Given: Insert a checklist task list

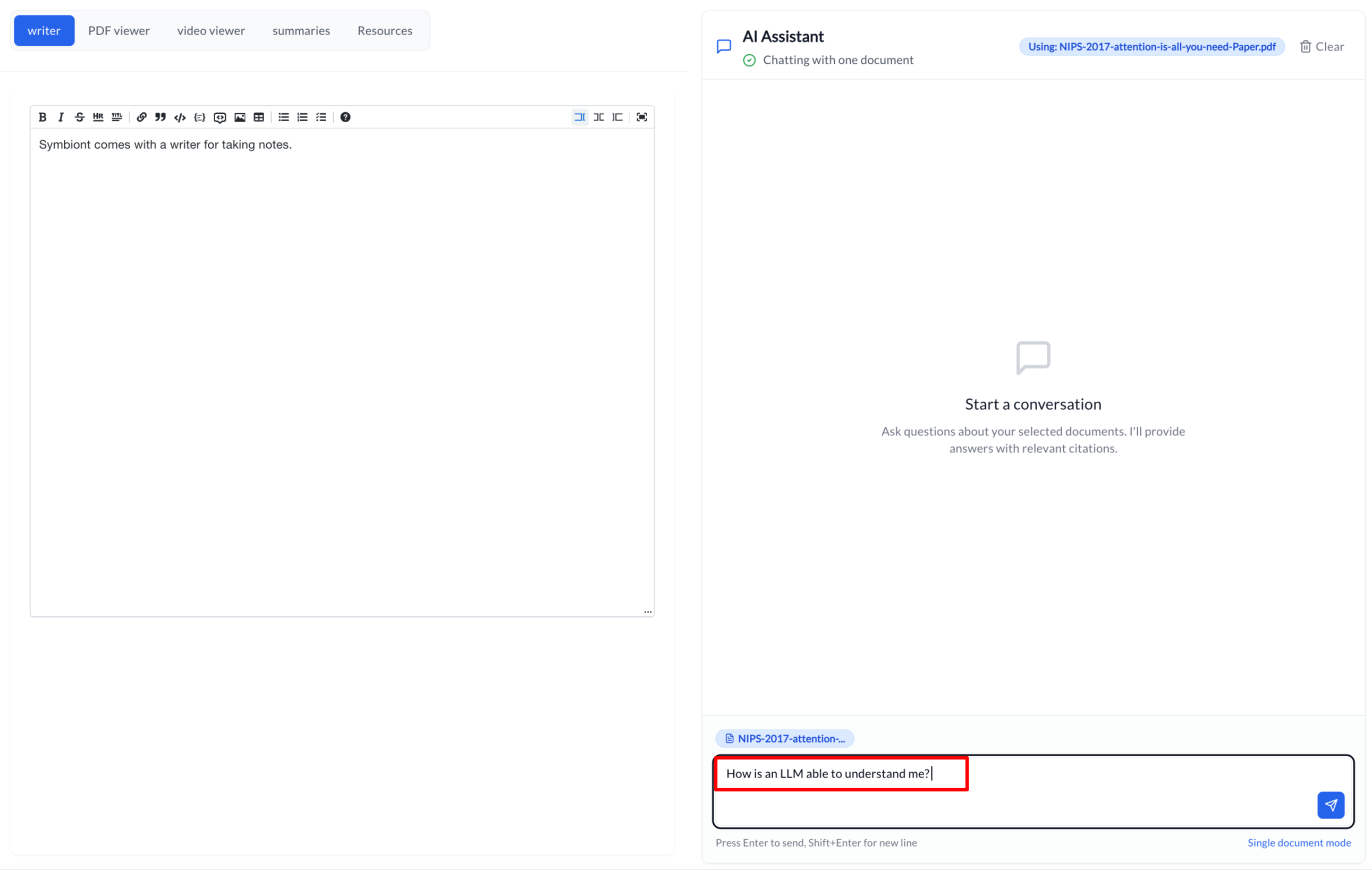Looking at the screenshot, I should point(321,117).
